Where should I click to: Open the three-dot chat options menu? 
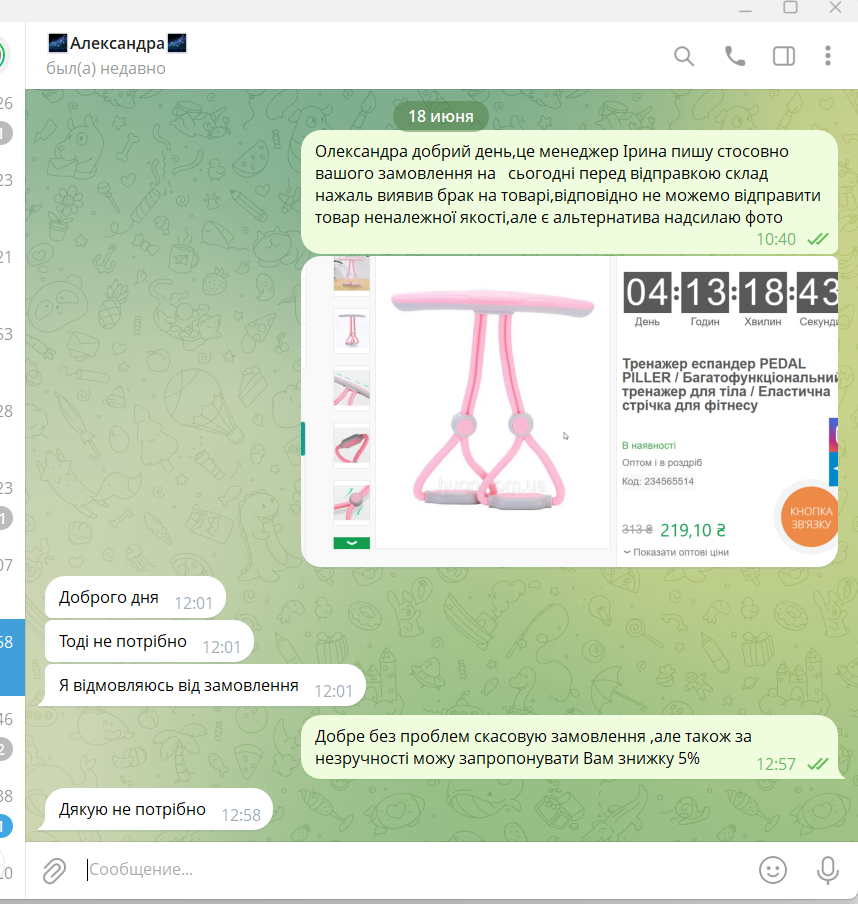pyautogui.click(x=827, y=56)
